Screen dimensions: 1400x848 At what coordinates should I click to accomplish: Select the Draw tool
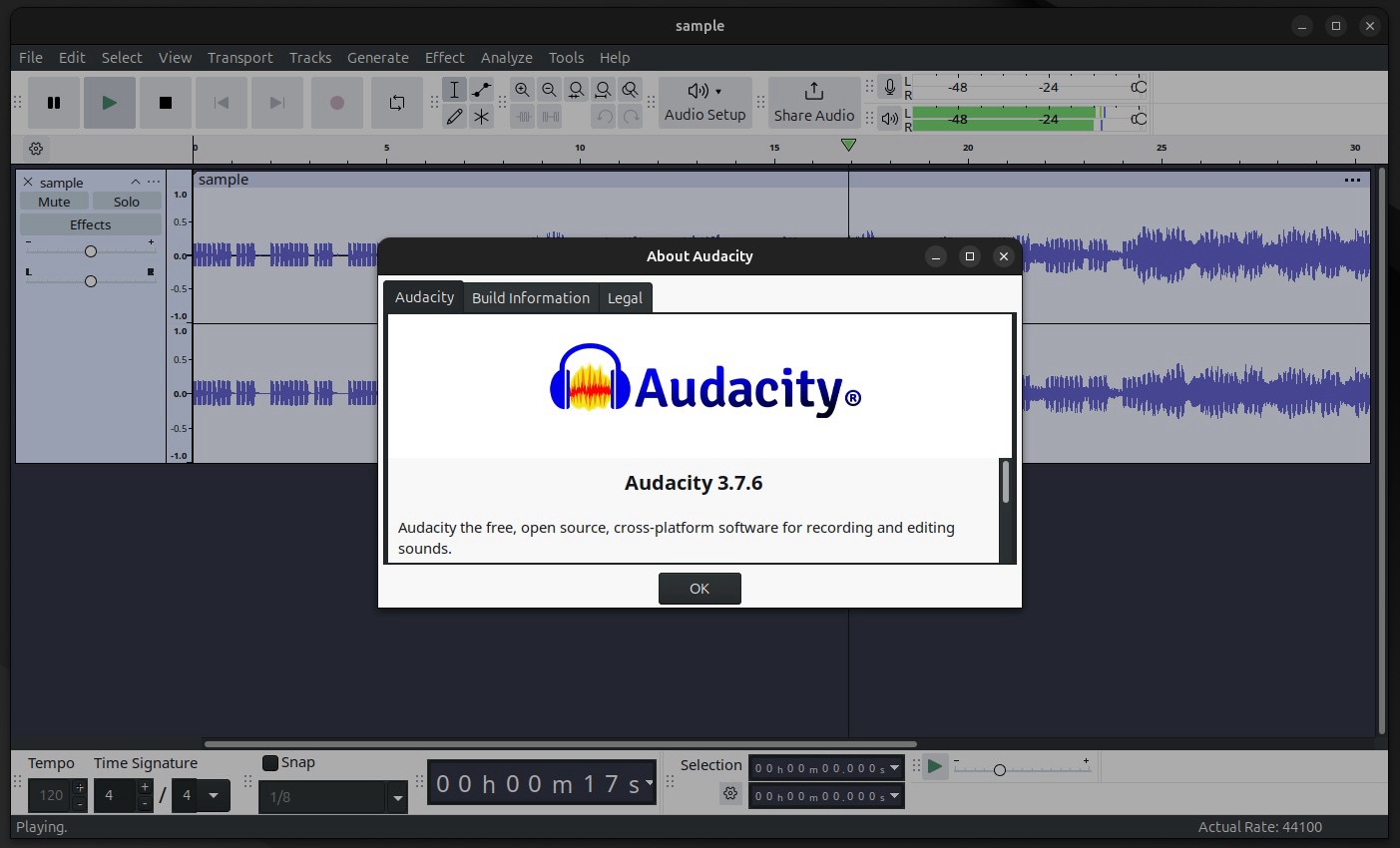pos(455,116)
